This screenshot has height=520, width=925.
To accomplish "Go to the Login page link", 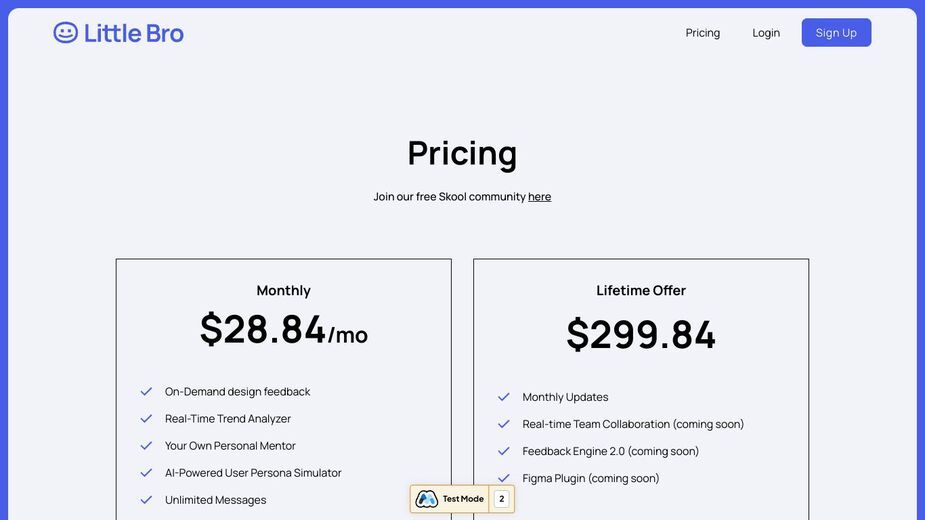I will (x=766, y=33).
